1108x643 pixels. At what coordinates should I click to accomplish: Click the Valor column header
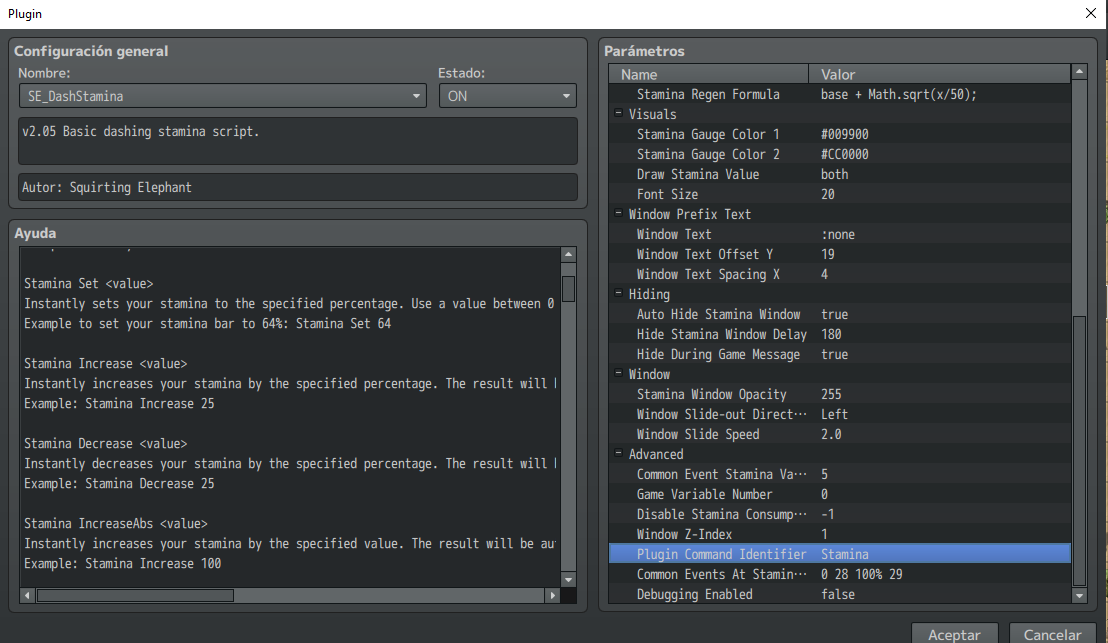[940, 74]
